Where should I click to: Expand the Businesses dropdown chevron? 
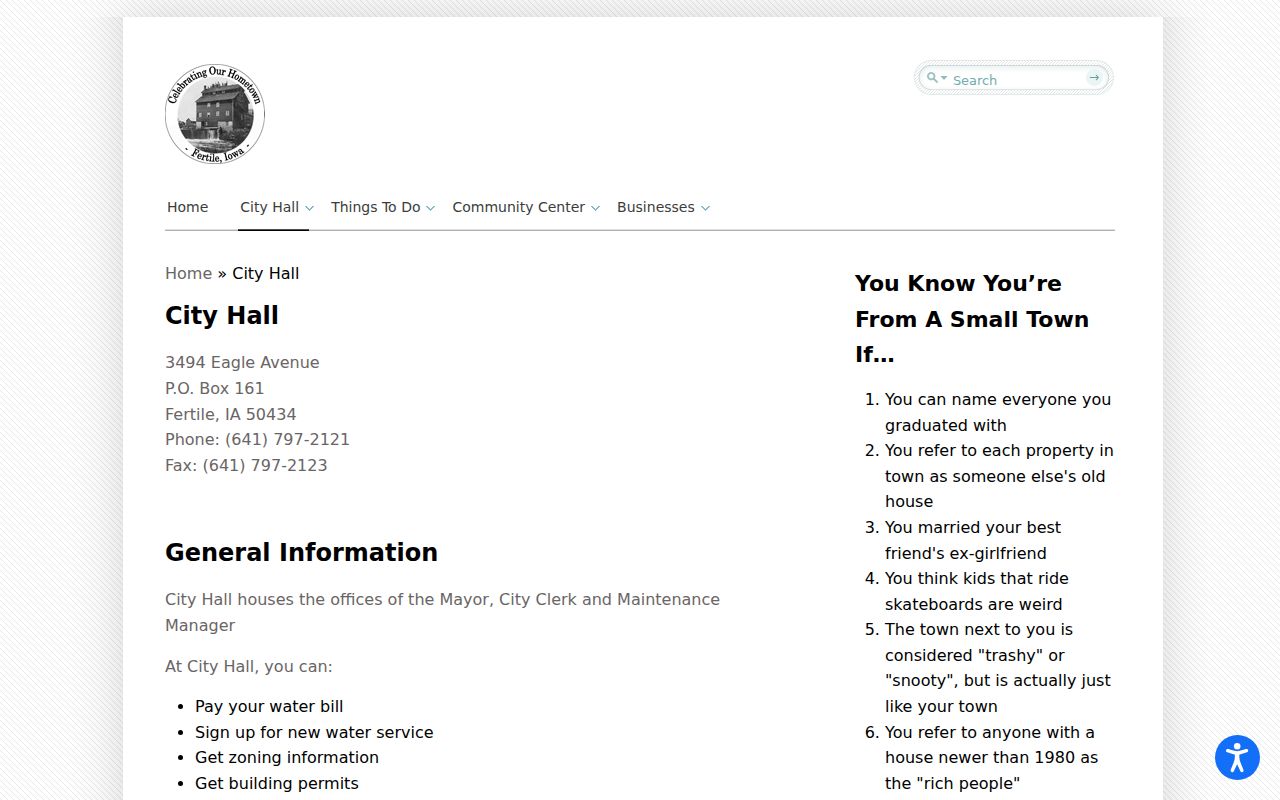[705, 208]
